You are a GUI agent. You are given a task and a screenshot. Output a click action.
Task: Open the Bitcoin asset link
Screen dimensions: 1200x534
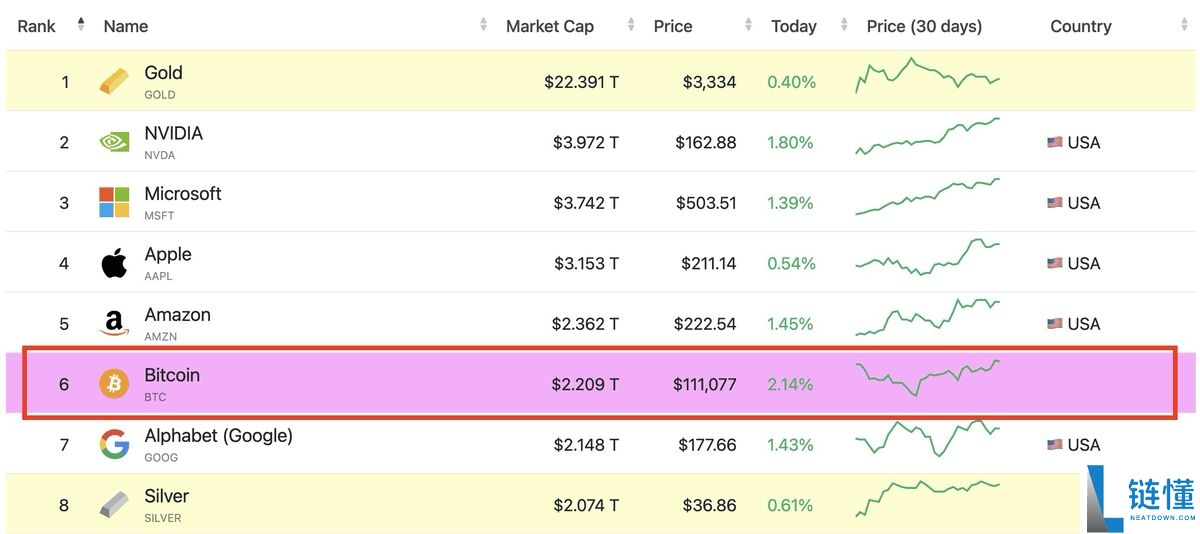click(172, 375)
